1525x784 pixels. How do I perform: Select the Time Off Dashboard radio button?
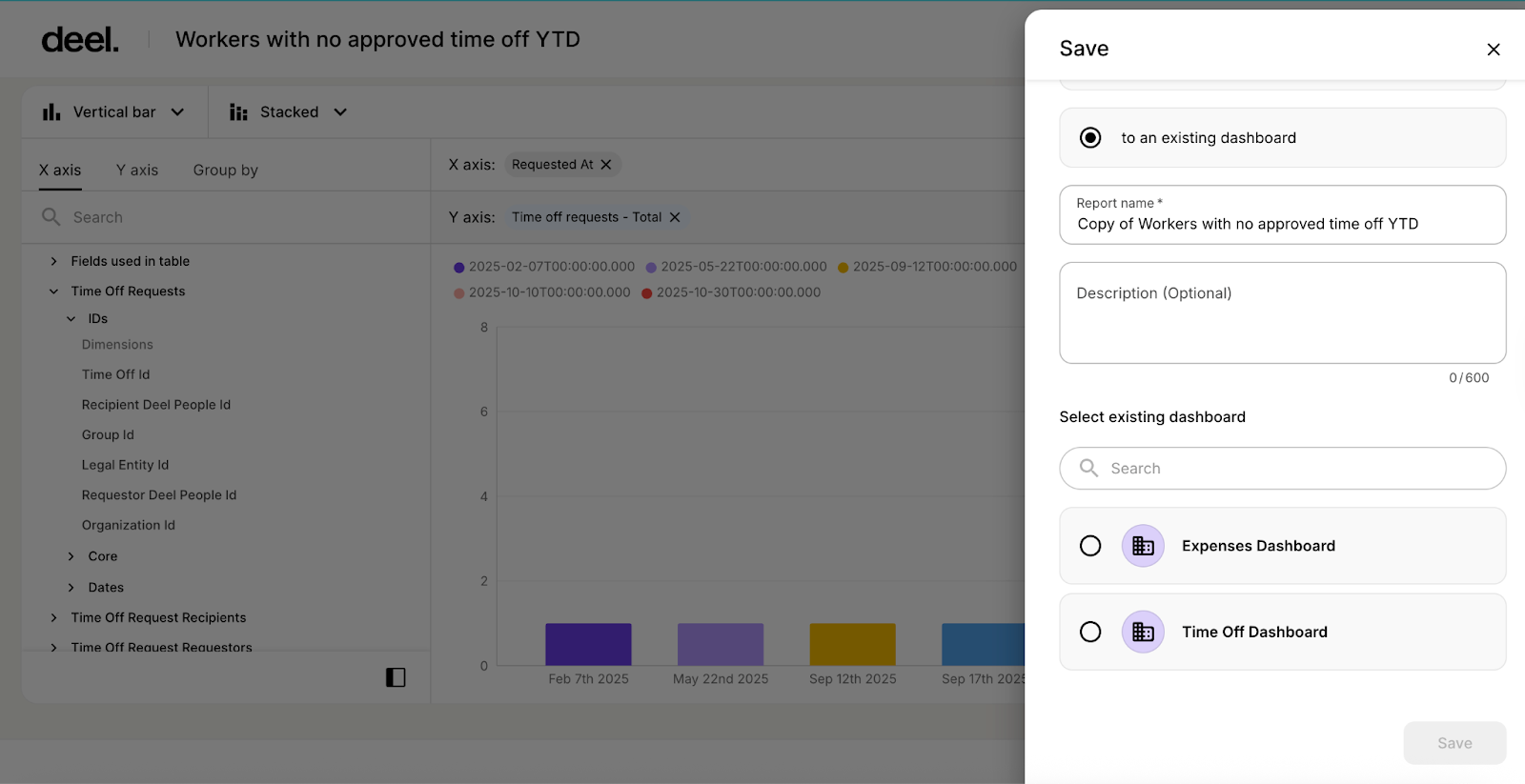click(1090, 632)
